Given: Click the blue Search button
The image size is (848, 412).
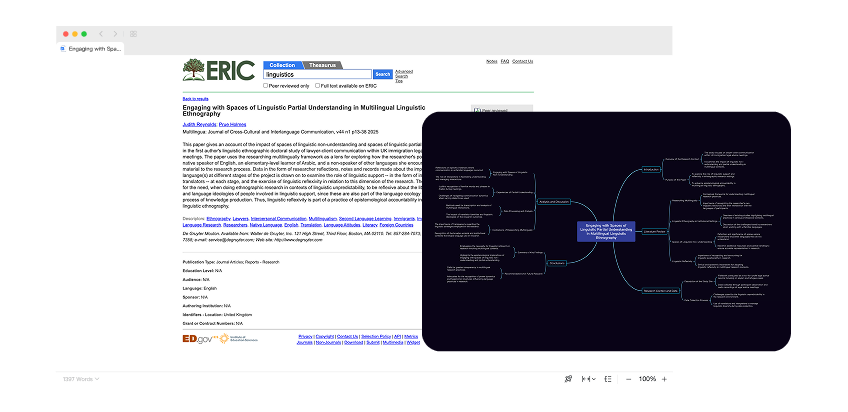Looking at the screenshot, I should coord(383,74).
